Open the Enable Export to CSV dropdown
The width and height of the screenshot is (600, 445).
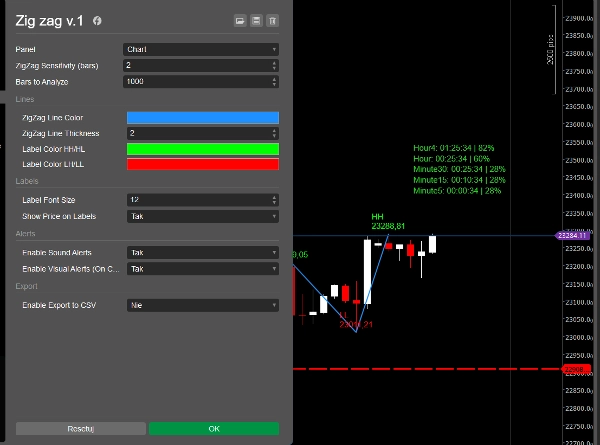201,305
